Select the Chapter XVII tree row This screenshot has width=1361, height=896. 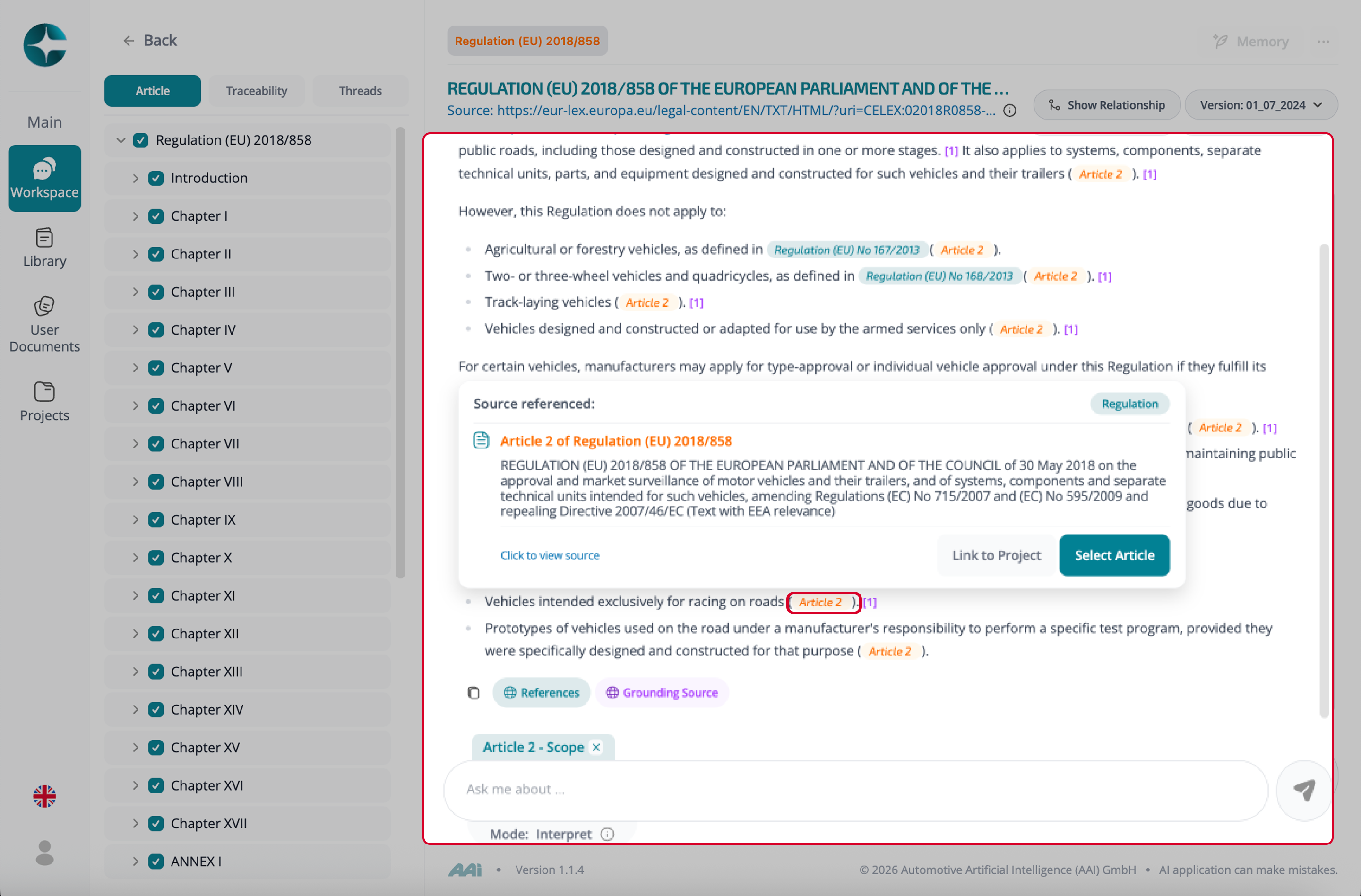(248, 823)
